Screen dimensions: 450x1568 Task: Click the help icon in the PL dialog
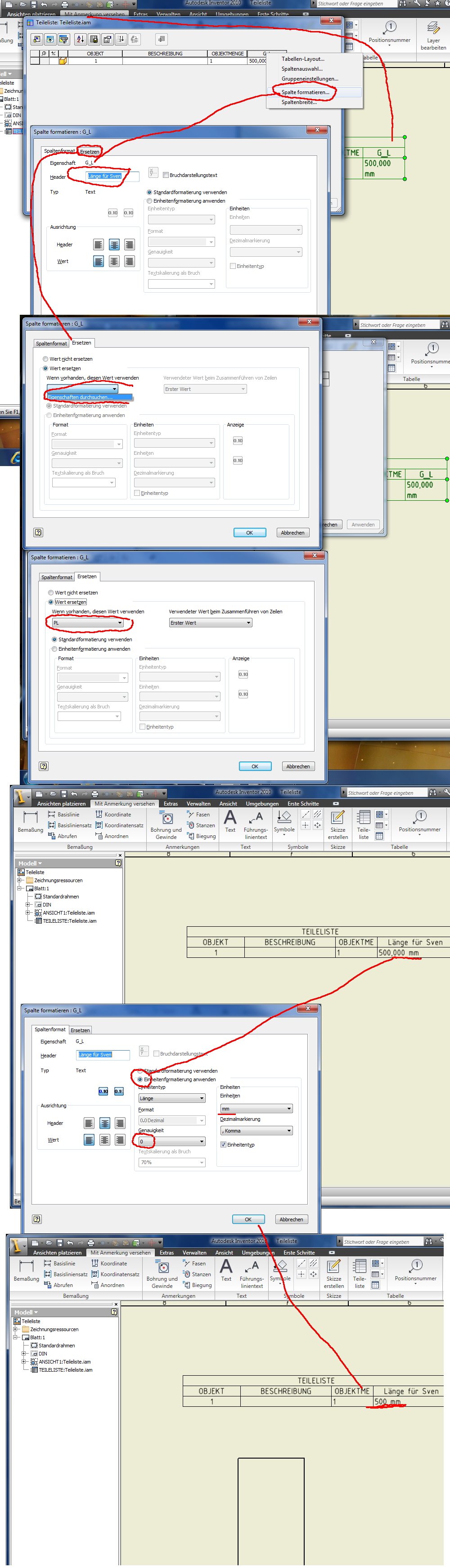click(x=44, y=766)
